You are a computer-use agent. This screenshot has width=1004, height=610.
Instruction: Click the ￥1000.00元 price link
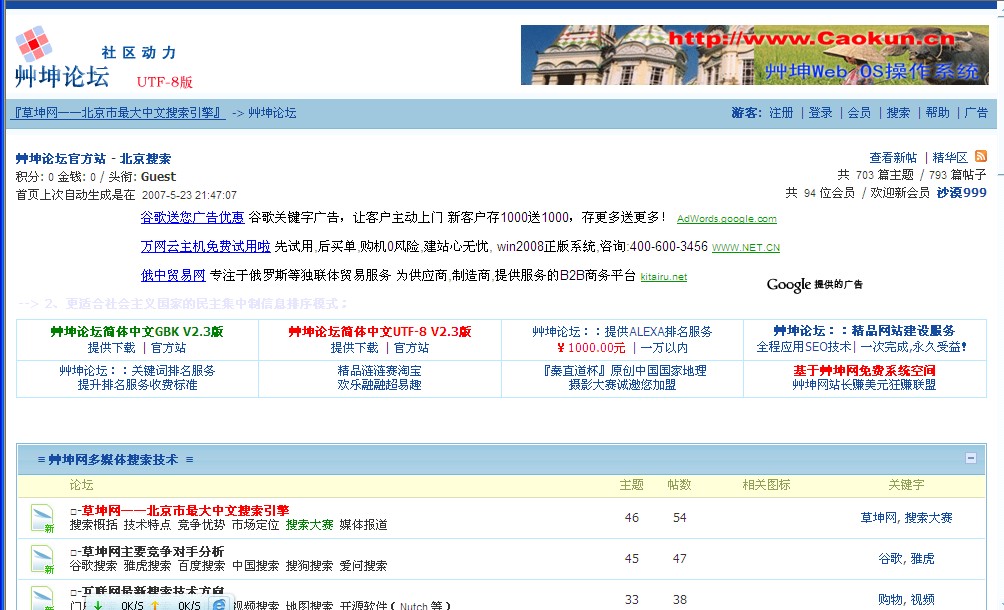[x=591, y=348]
